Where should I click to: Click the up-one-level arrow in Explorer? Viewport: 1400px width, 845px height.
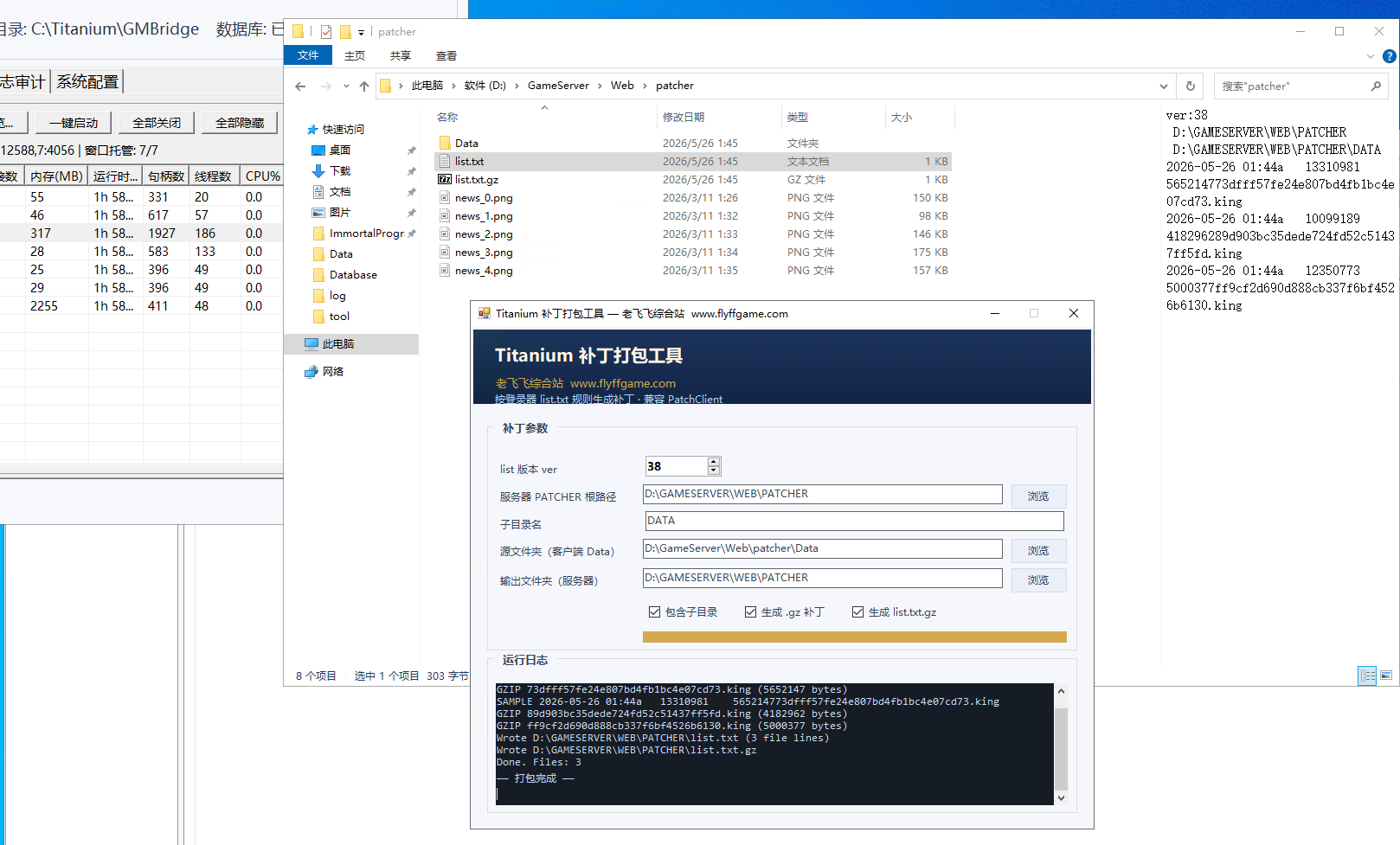pos(364,86)
